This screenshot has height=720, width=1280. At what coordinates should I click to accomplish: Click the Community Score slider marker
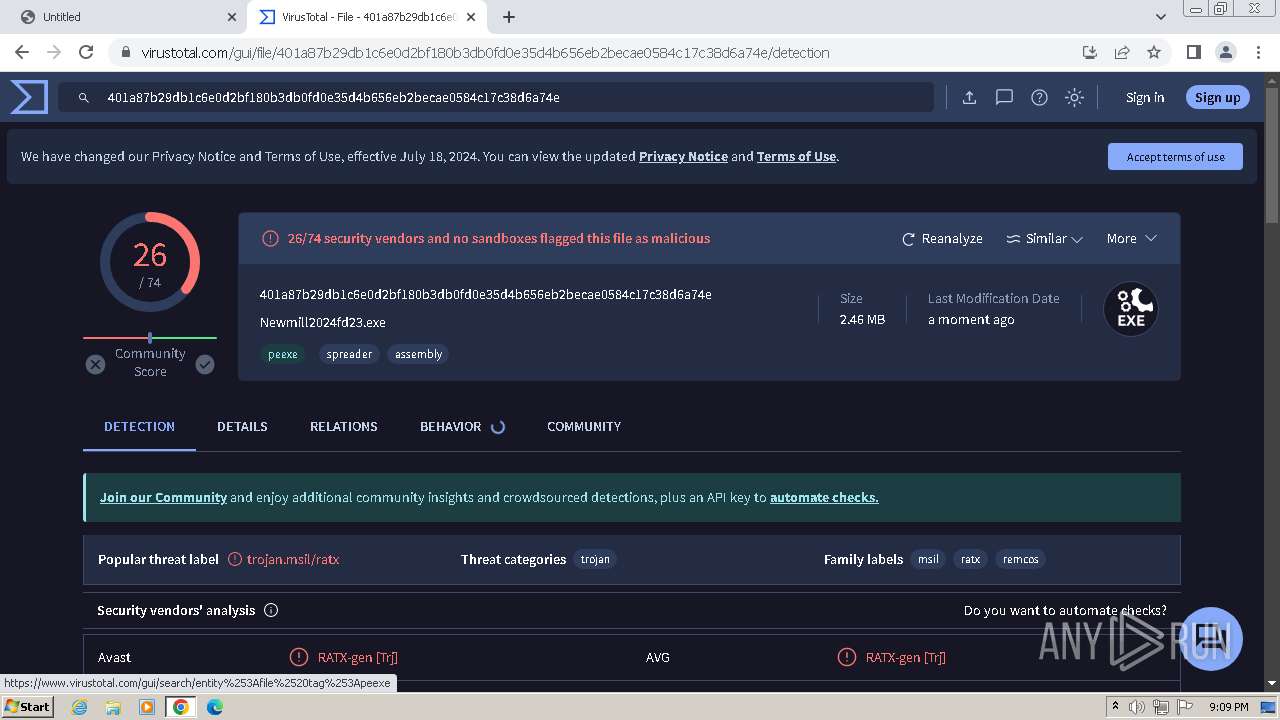150,338
